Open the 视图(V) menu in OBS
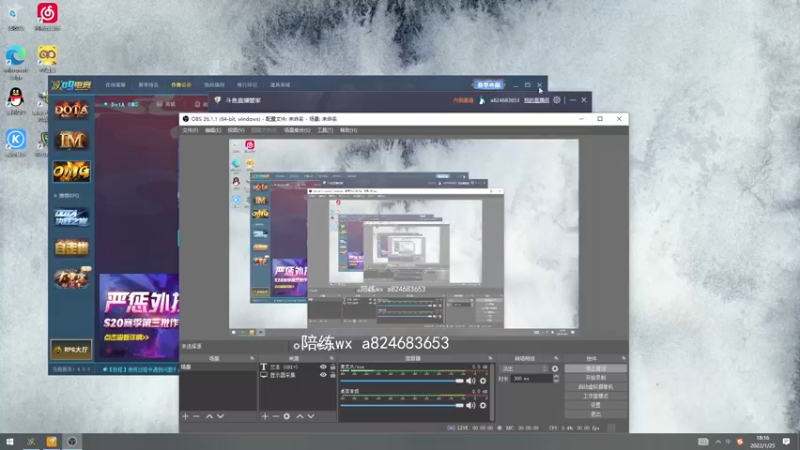 [x=236, y=131]
